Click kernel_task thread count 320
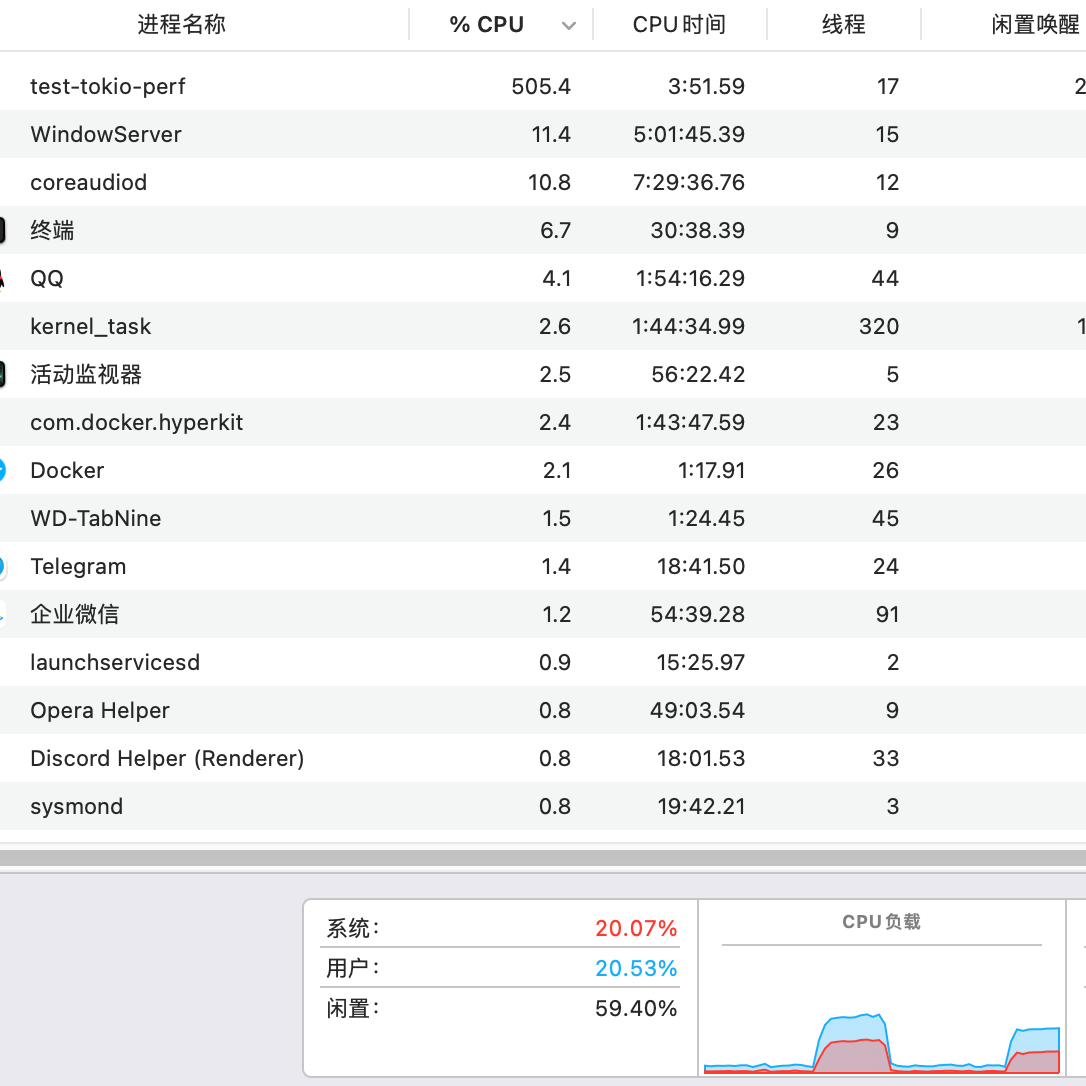This screenshot has height=1086, width=1086. click(879, 326)
